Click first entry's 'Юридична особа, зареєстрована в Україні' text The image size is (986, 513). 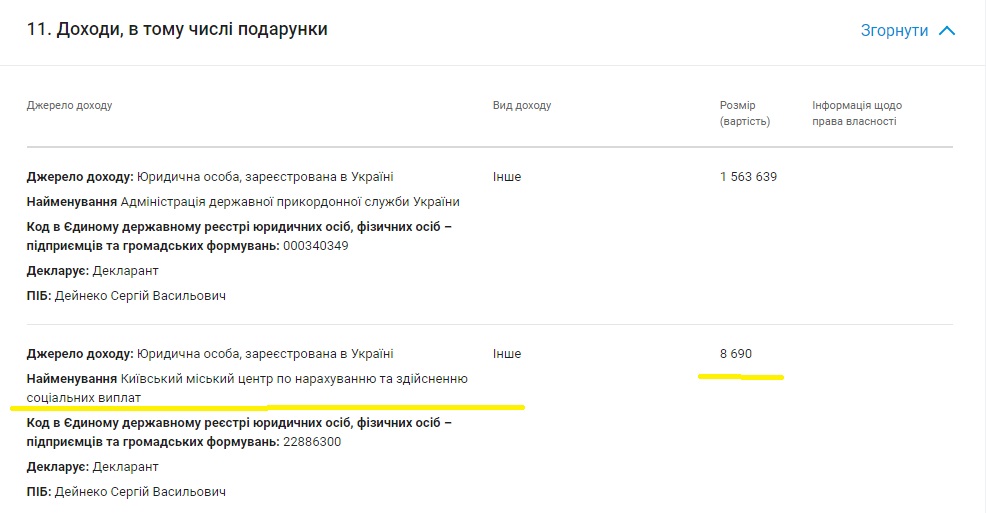click(265, 177)
